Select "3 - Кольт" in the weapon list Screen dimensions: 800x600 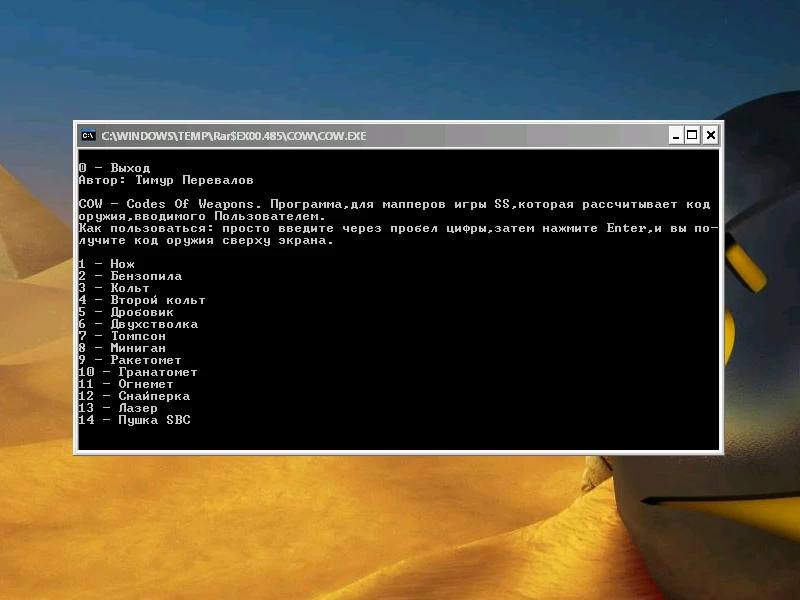[x=115, y=287]
